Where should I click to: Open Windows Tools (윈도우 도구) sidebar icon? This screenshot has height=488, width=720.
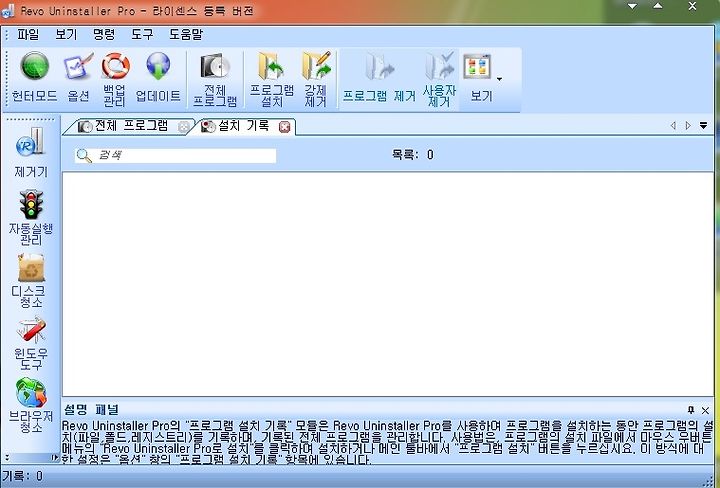(x=31, y=330)
